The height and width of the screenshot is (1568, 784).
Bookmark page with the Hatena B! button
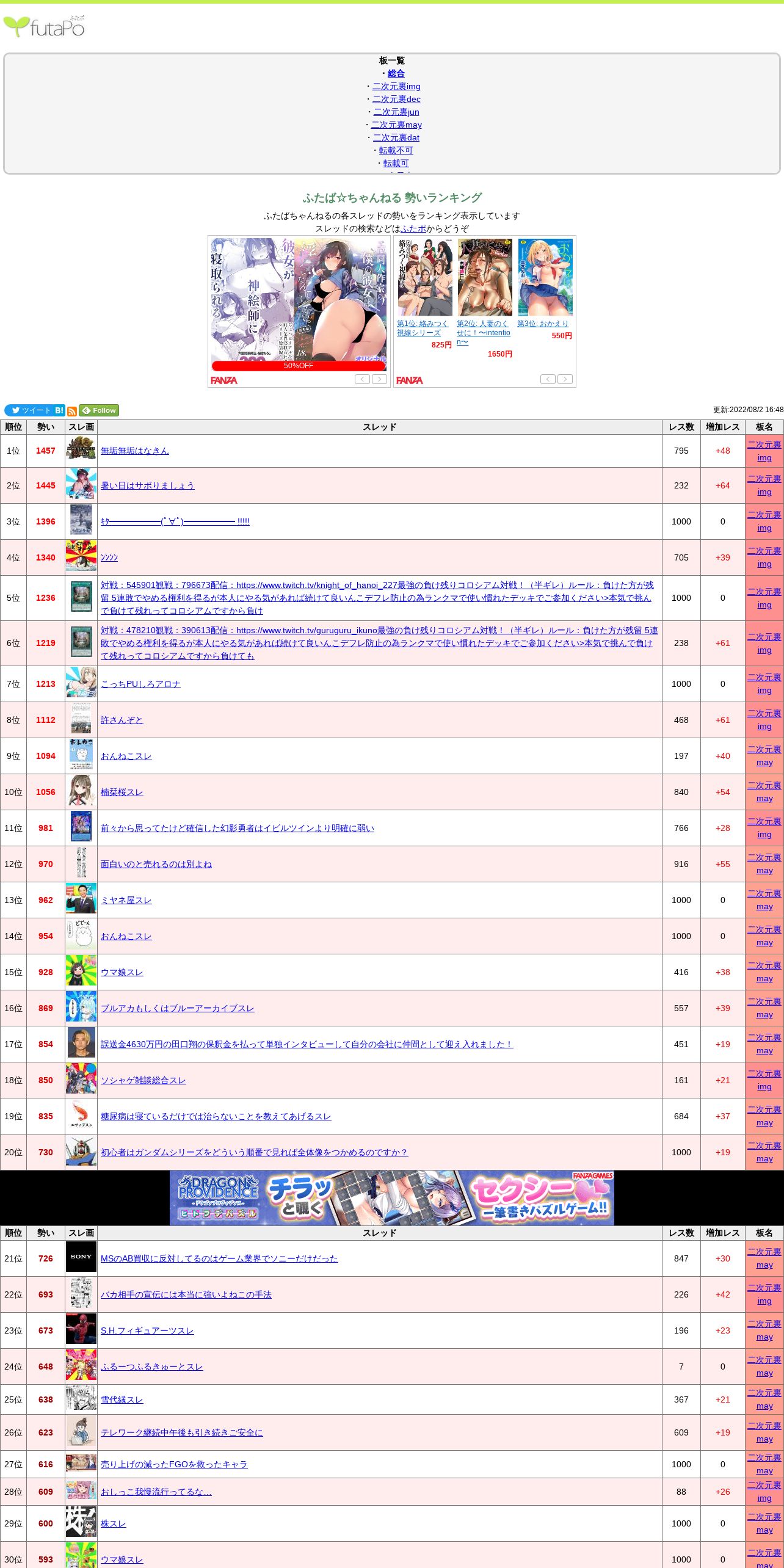click(x=59, y=410)
